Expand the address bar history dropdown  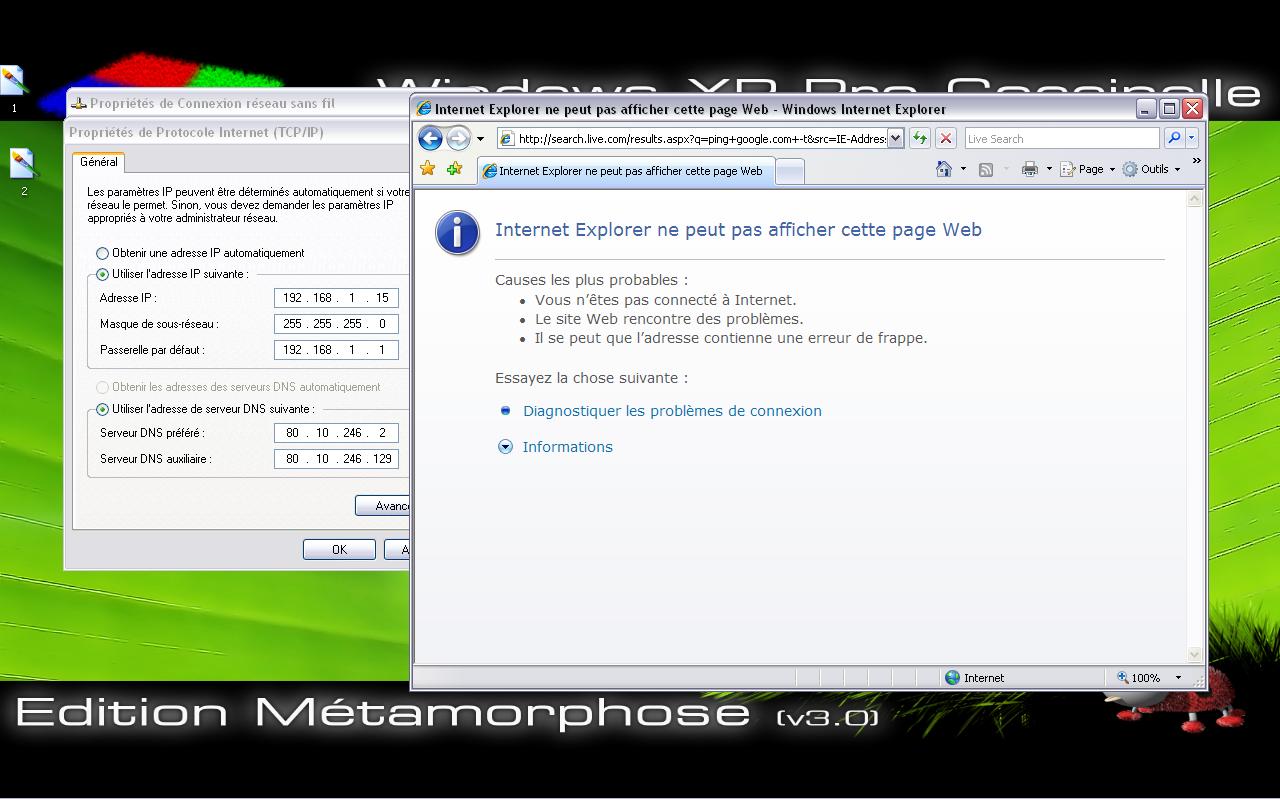point(895,138)
